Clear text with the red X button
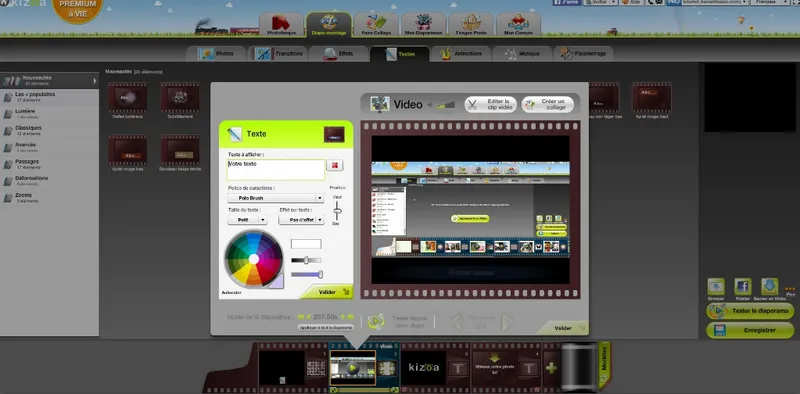This screenshot has height=394, width=800. pos(335,165)
